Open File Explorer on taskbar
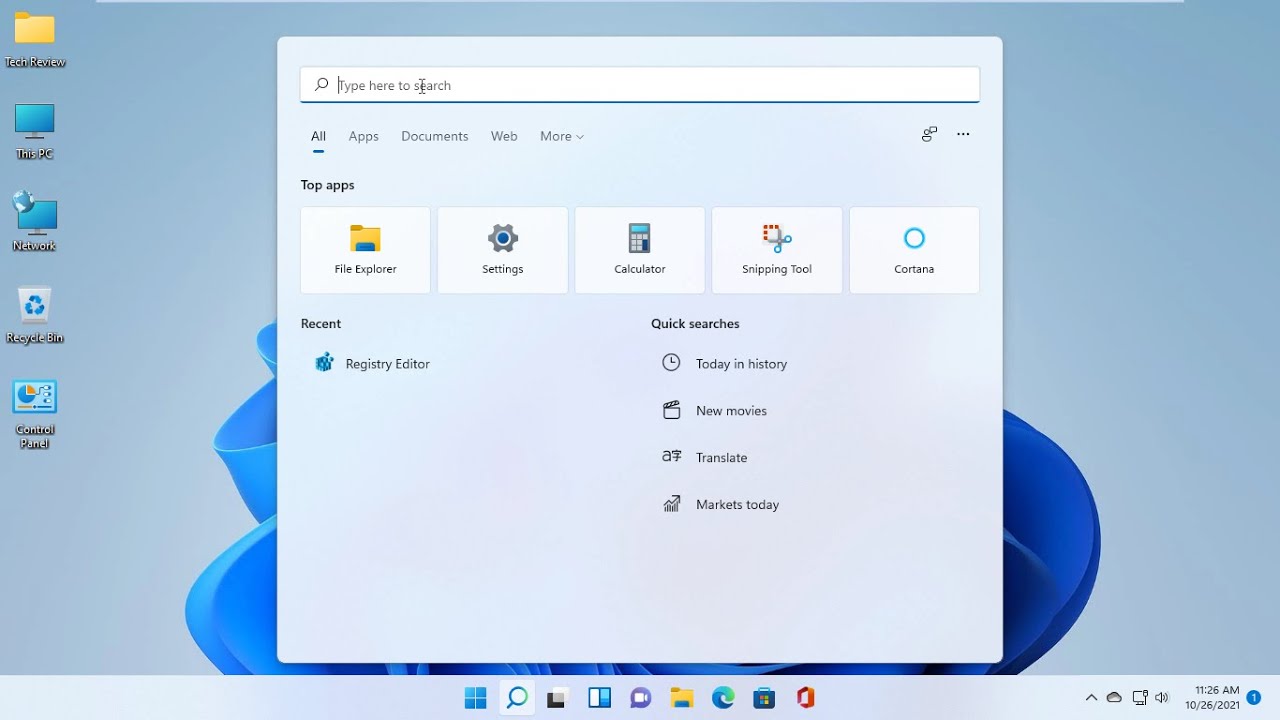This screenshot has height=720, width=1280. tap(682, 698)
